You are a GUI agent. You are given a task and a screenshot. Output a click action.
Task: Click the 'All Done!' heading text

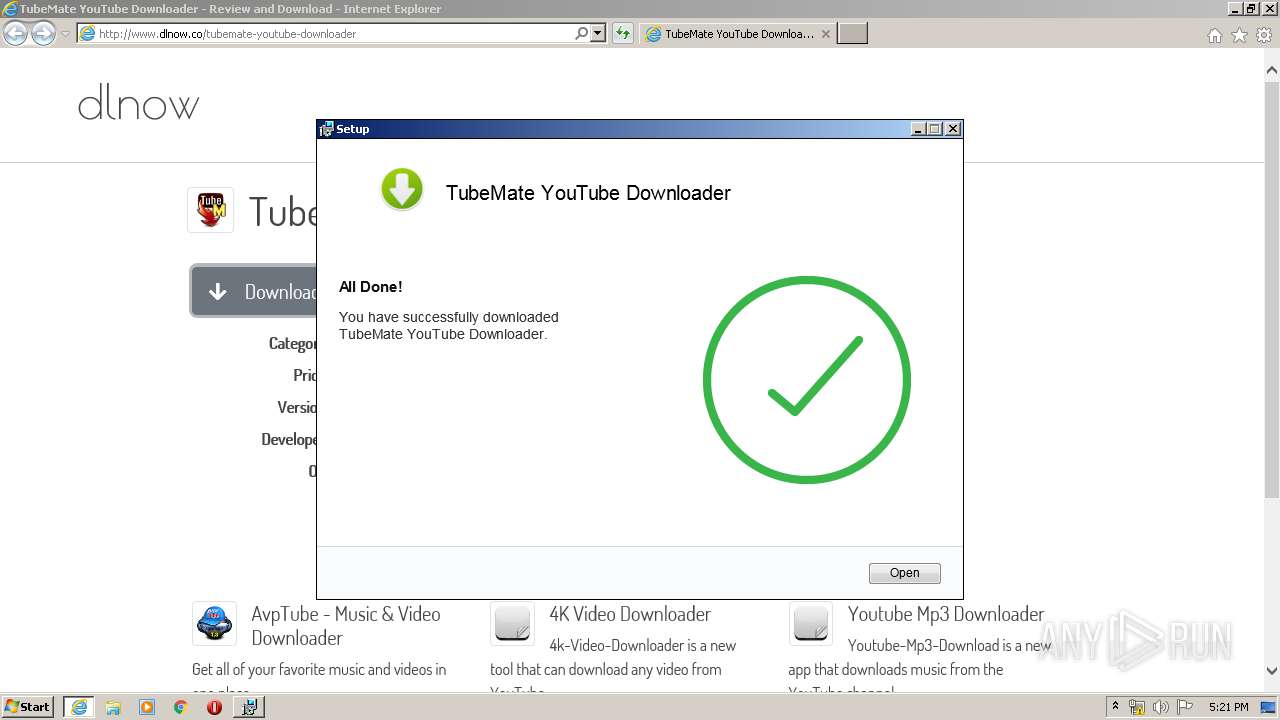pos(370,287)
